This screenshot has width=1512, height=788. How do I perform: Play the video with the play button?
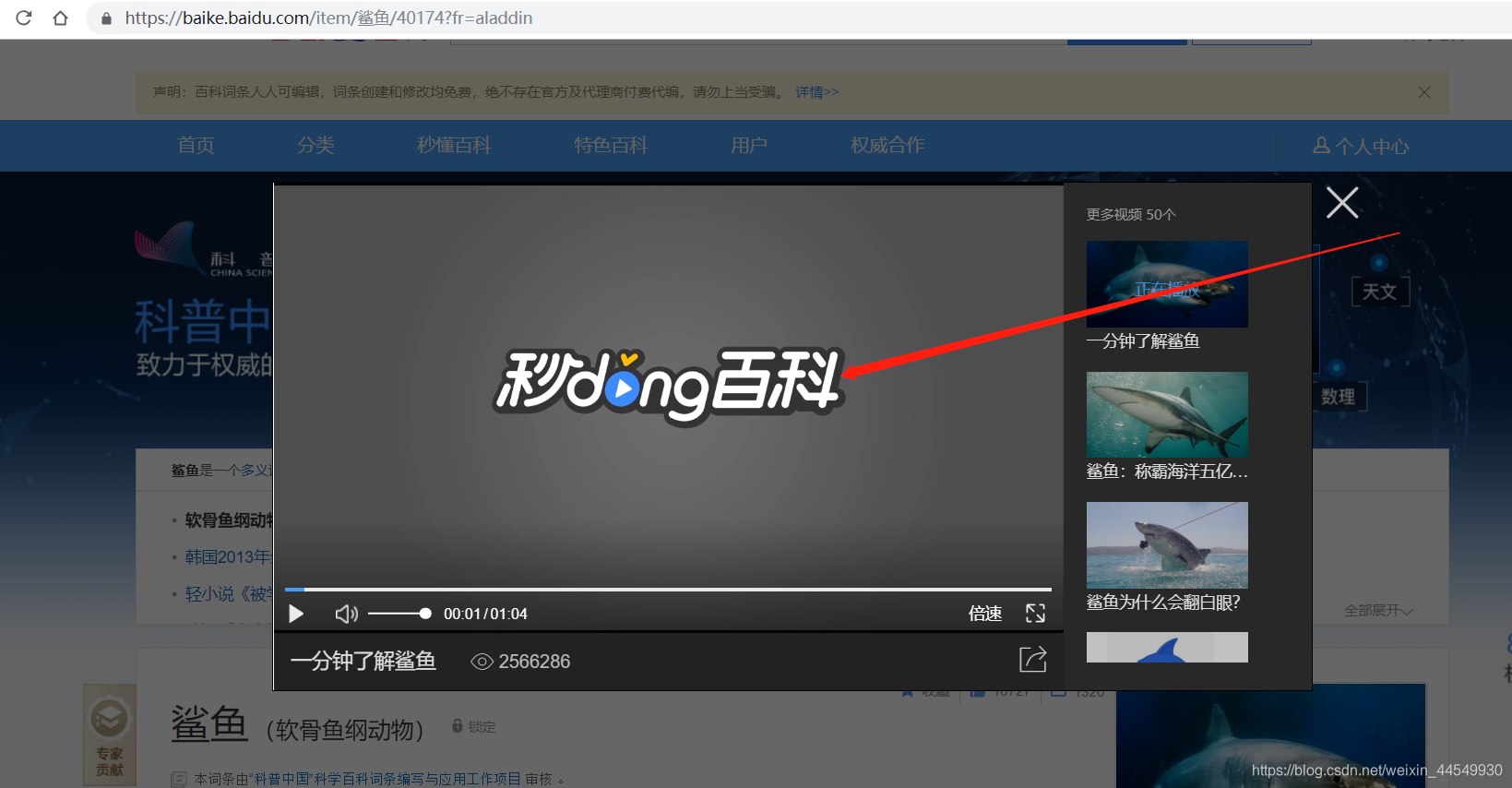coord(296,614)
